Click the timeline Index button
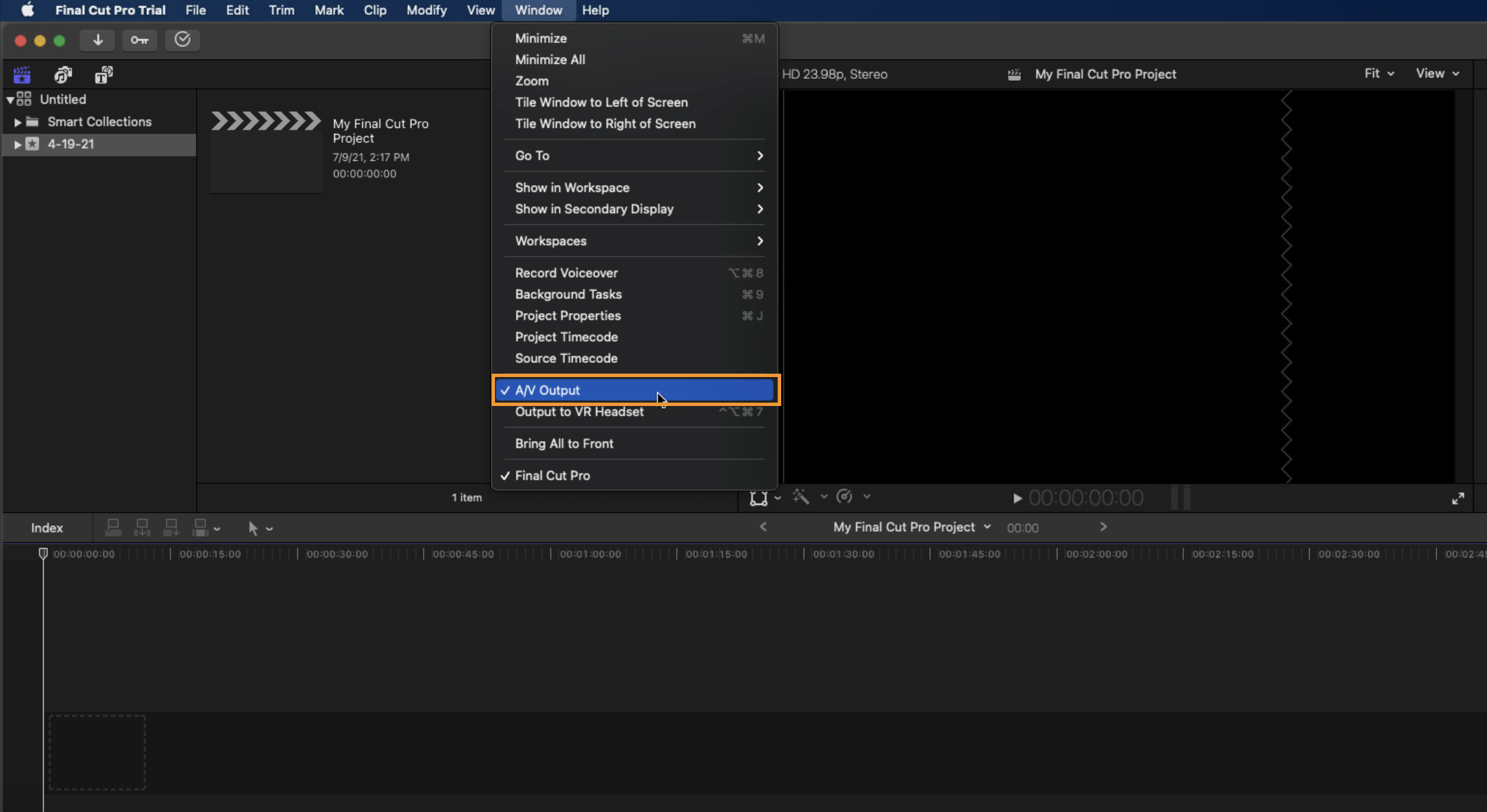This screenshot has width=1487, height=812. (x=46, y=528)
